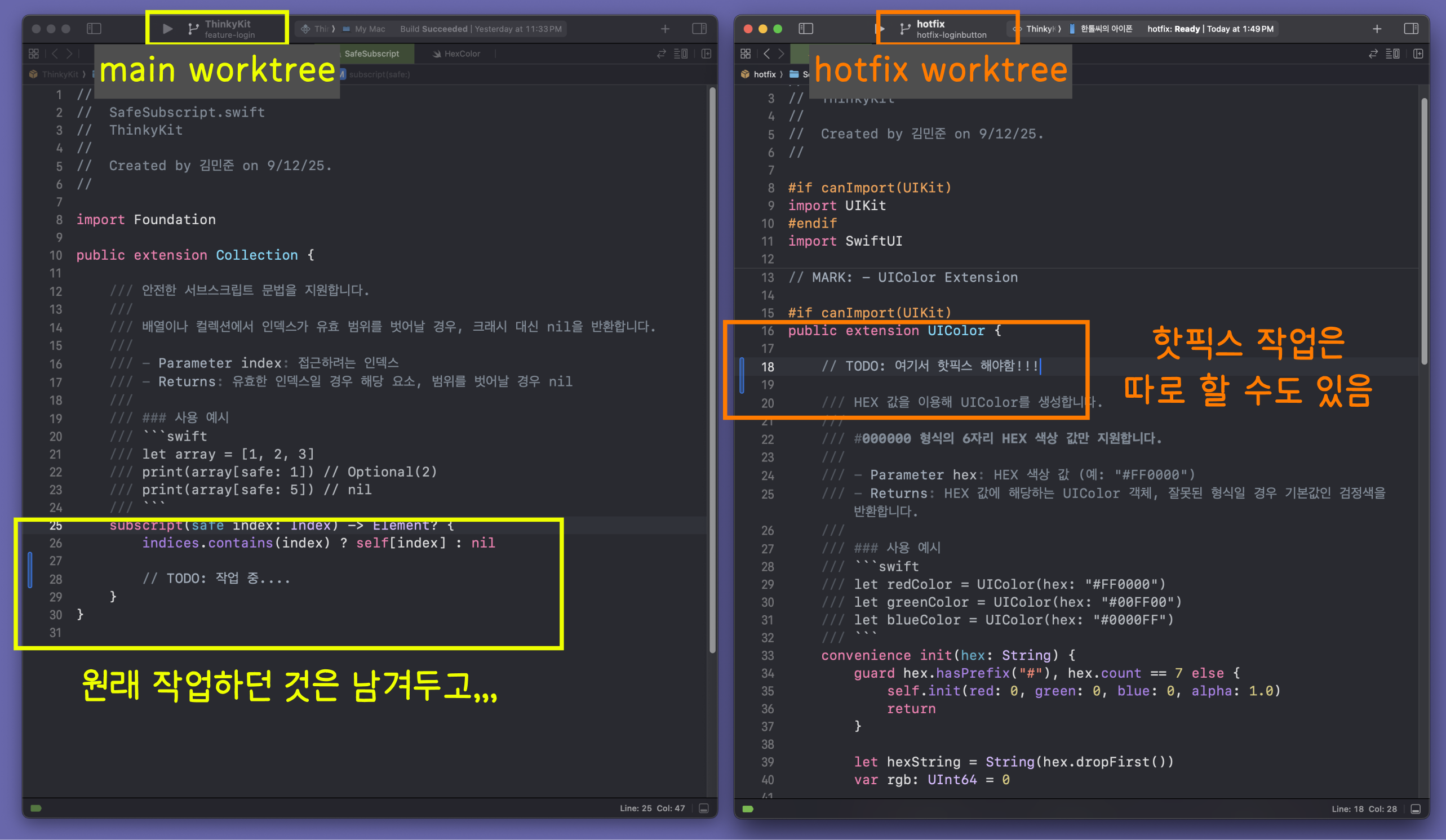Screen dimensions: 1446x840
Task: Open related items grid in hotfix window
Action: 746,54
